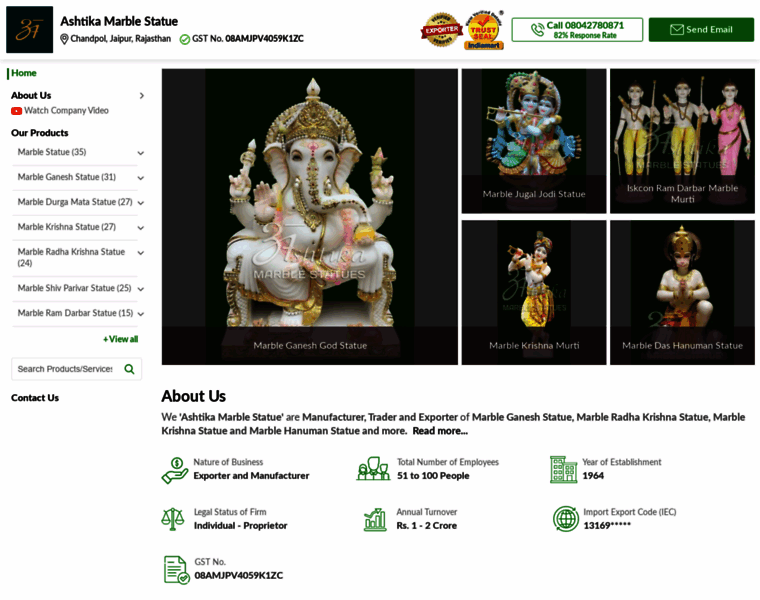Image resolution: width=760 pixels, height=600 pixels.
Task: Open the Home menu item
Action: click(x=24, y=73)
